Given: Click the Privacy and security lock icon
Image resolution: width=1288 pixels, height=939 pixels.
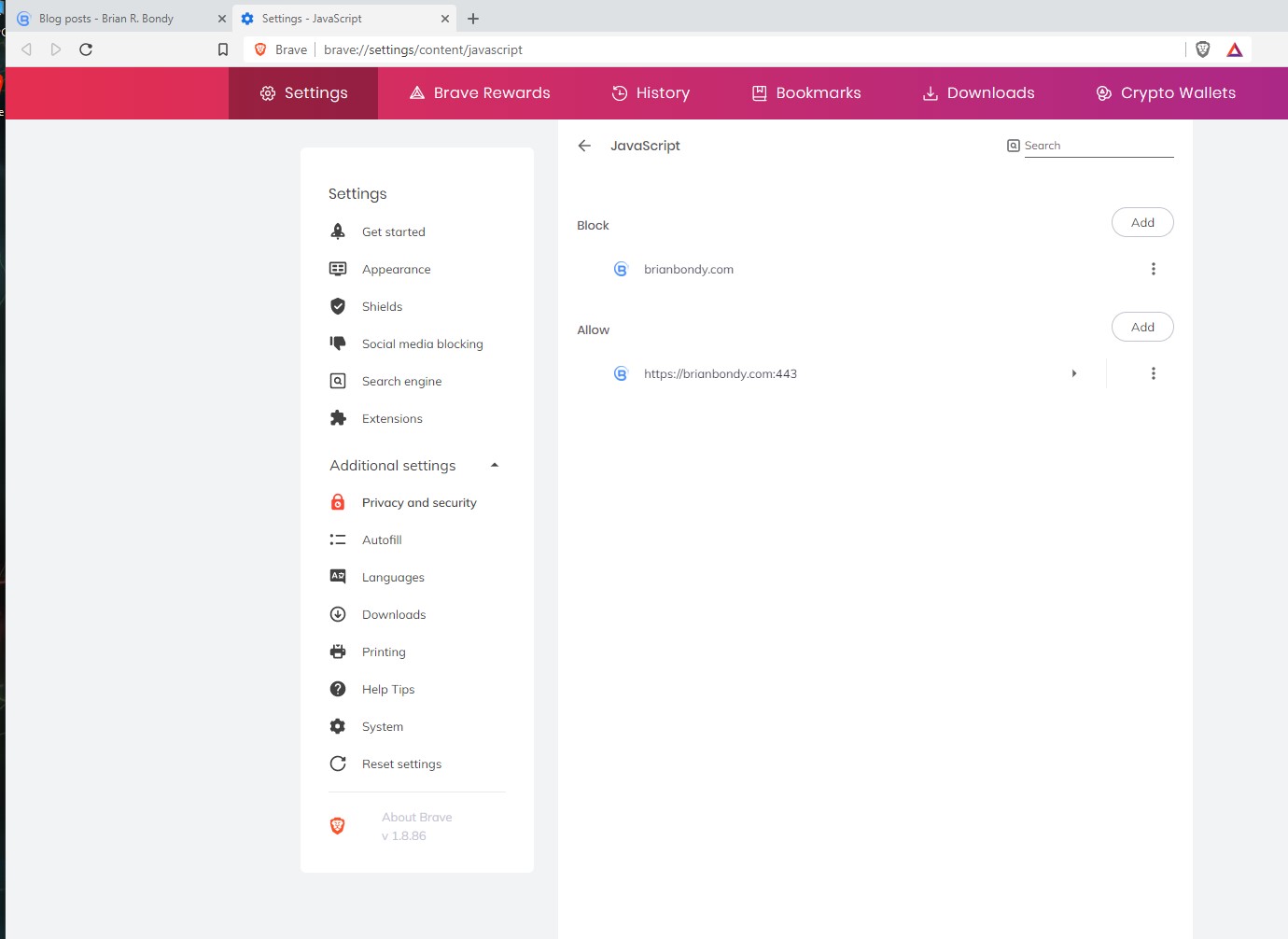Looking at the screenshot, I should tap(338, 502).
